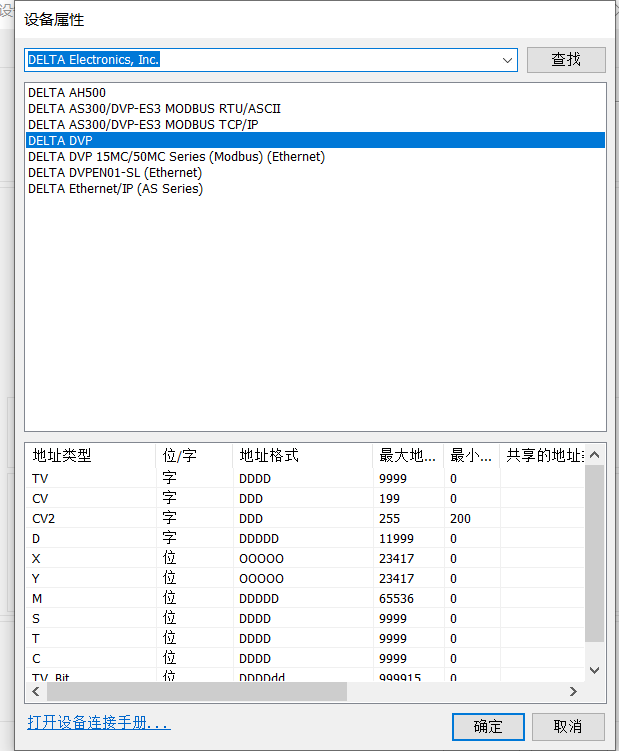Click the table scroll up arrow

pos(595,455)
